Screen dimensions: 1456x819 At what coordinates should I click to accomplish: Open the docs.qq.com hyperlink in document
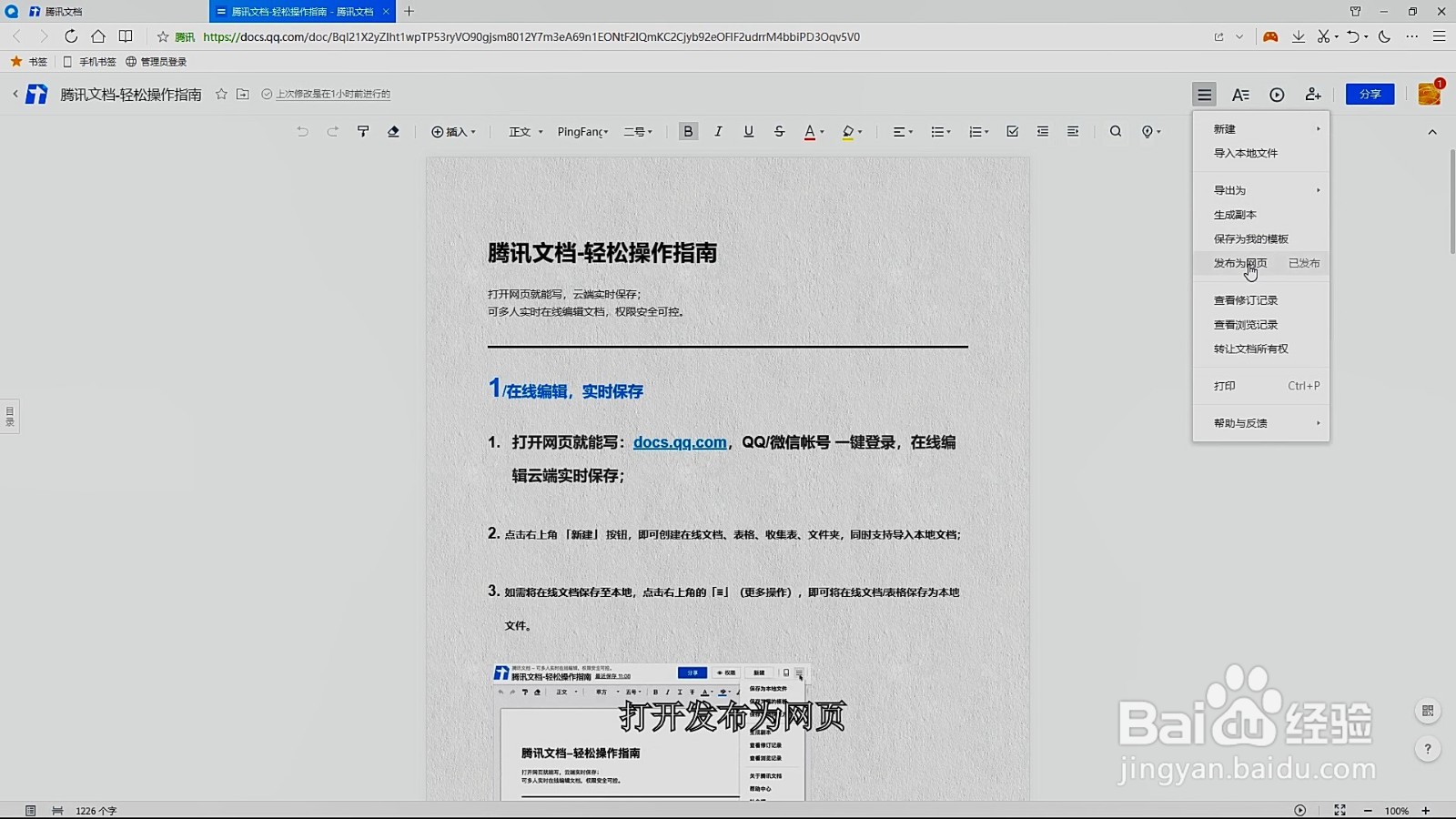click(680, 442)
